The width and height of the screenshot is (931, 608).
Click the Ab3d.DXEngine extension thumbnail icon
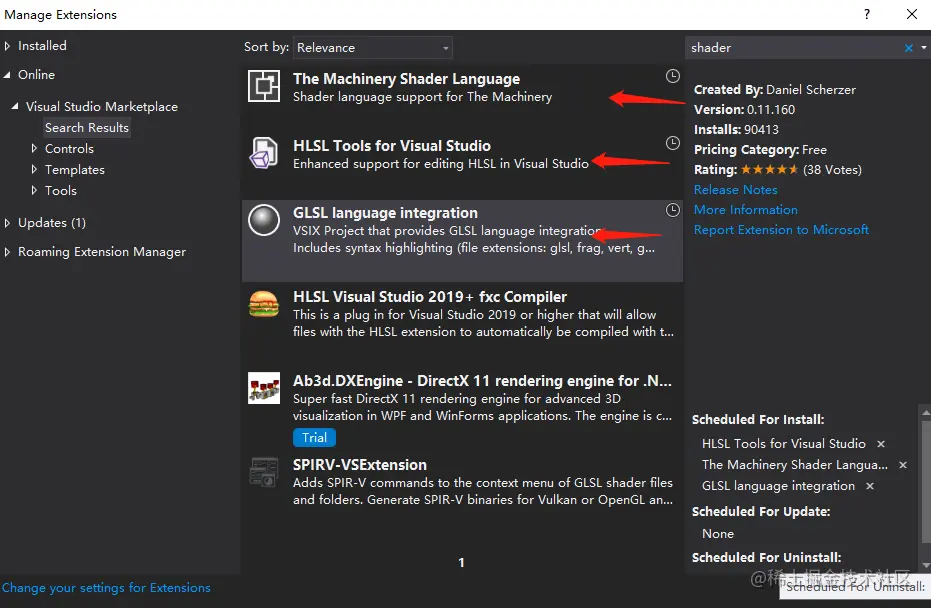click(264, 388)
